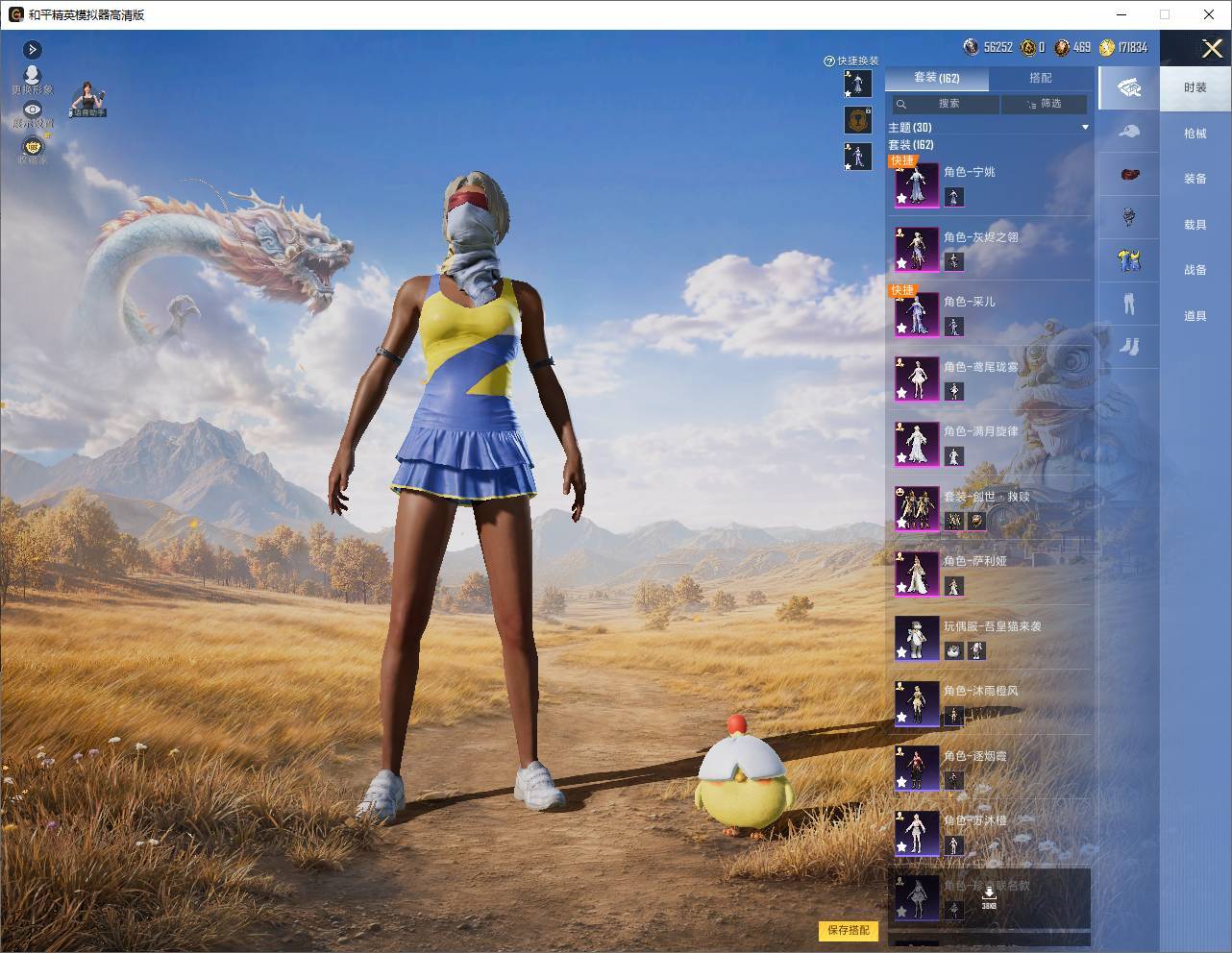Expand the 主题 (30) section arrow
Viewport: 1232px width, 953px height.
(1085, 127)
